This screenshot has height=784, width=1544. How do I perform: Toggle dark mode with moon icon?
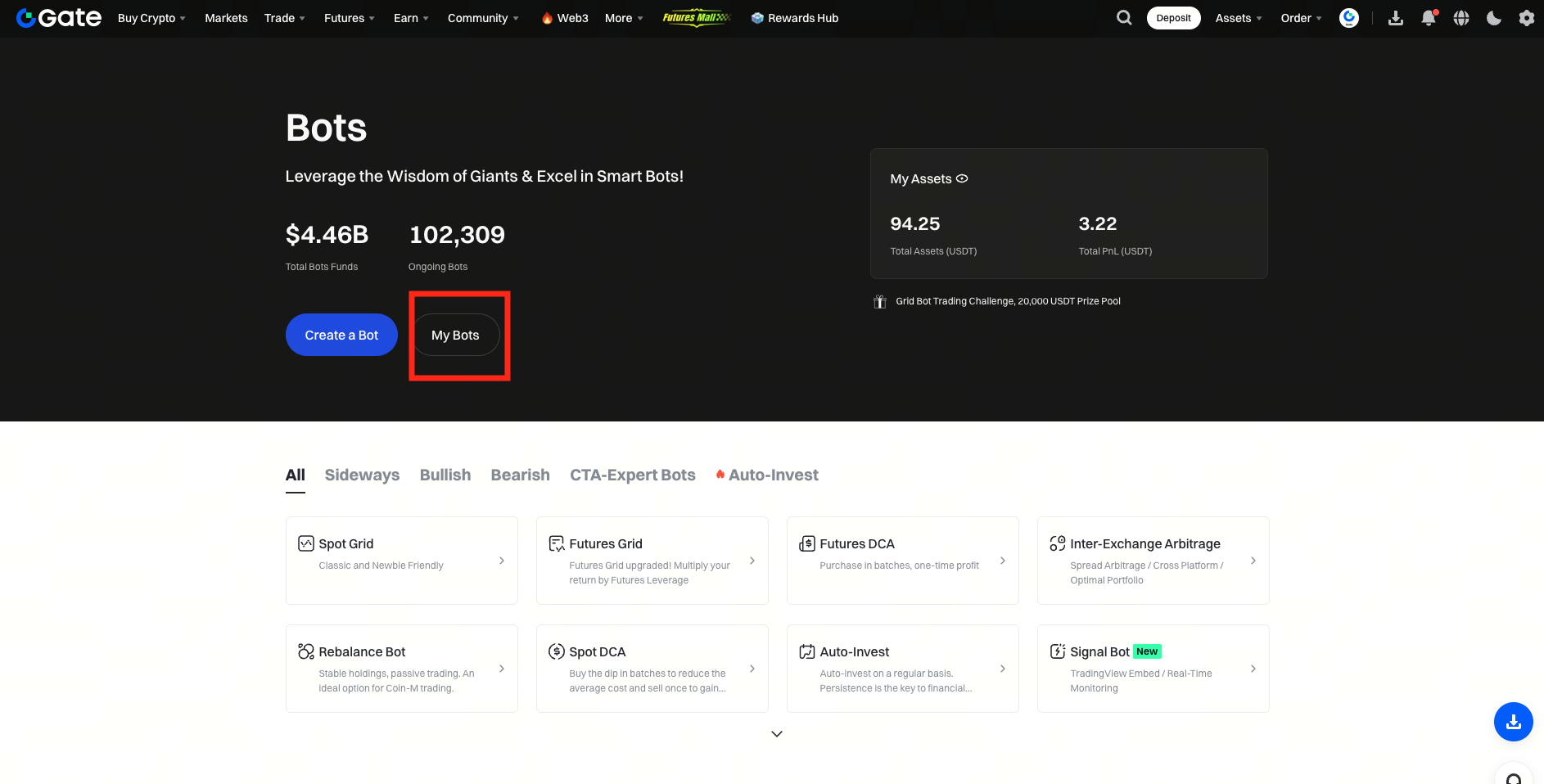click(x=1494, y=18)
